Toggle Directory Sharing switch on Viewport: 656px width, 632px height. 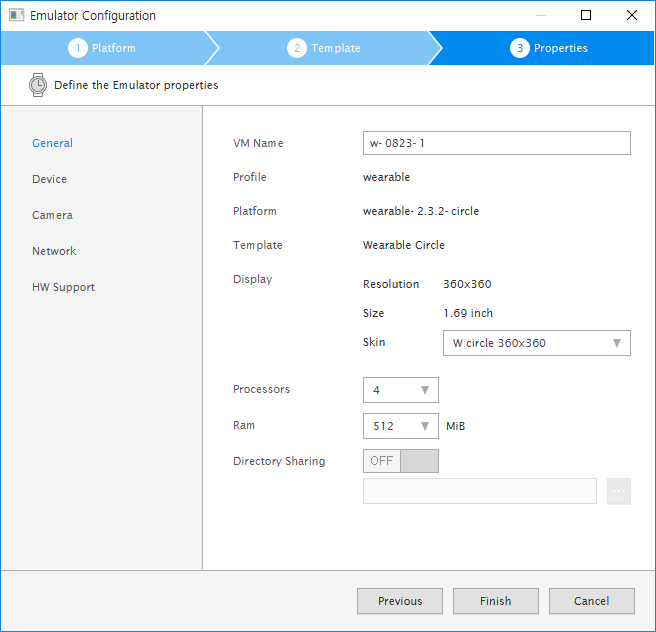400,461
